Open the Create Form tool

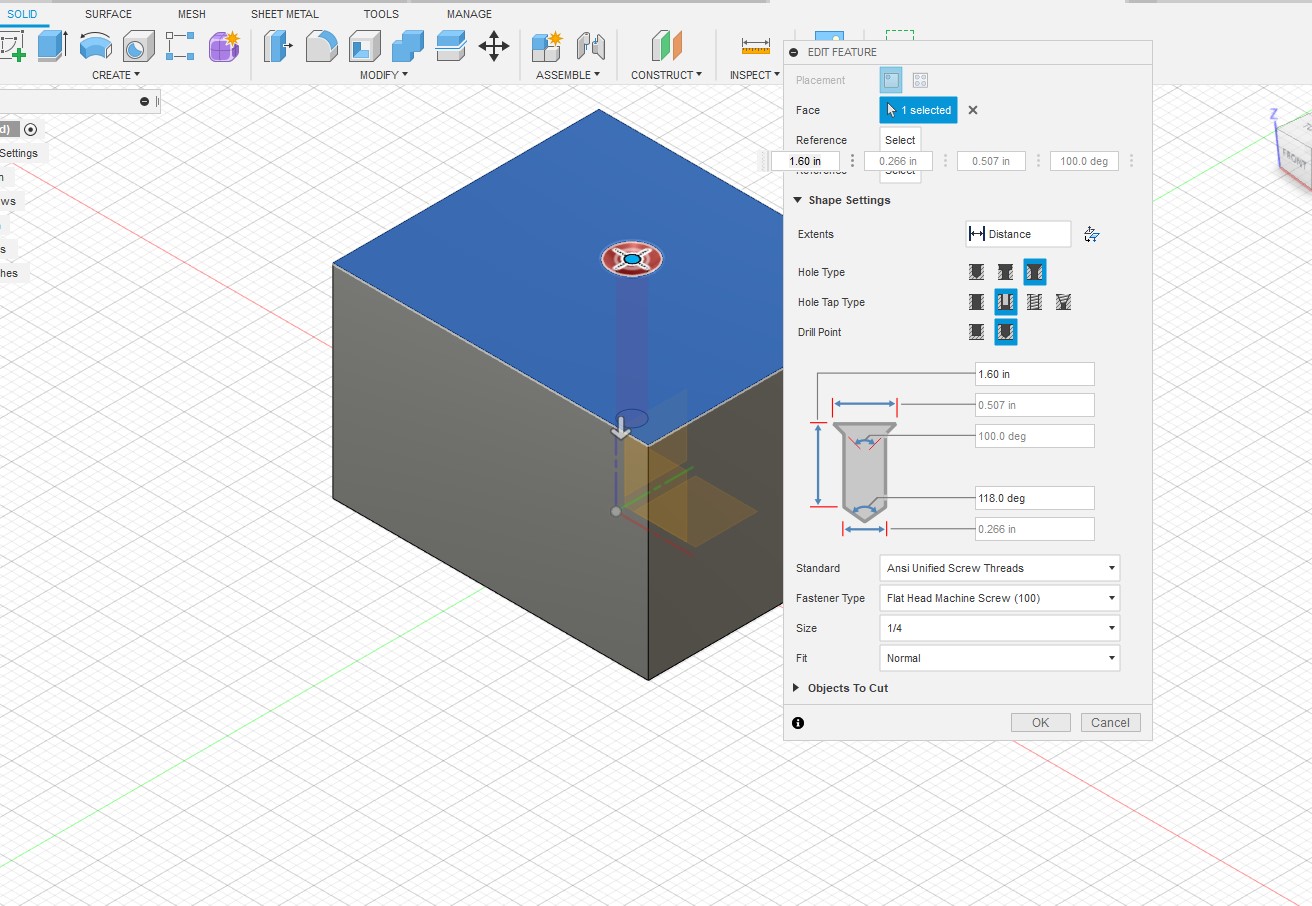pyautogui.click(x=223, y=46)
